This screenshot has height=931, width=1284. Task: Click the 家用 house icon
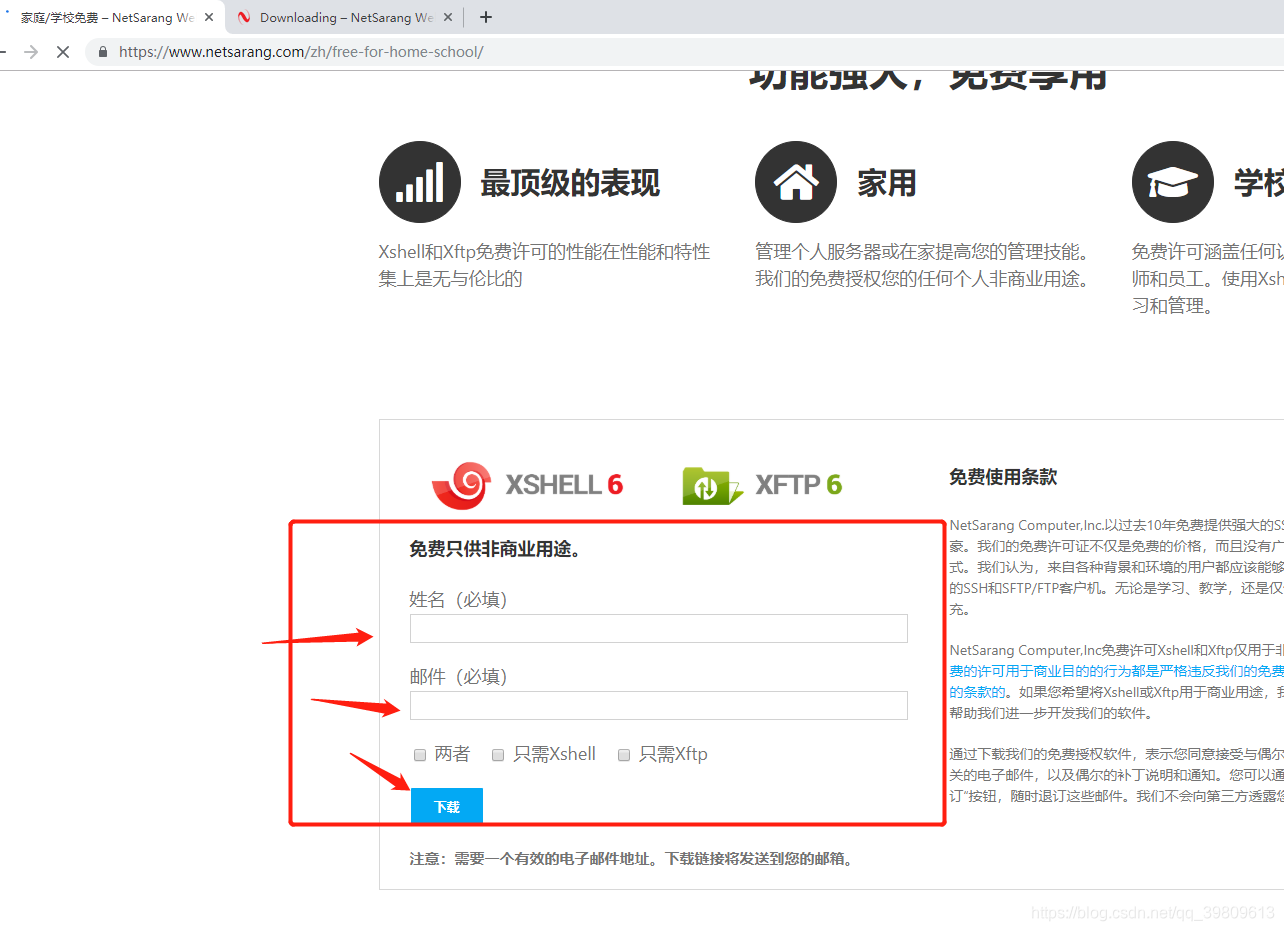coord(796,182)
